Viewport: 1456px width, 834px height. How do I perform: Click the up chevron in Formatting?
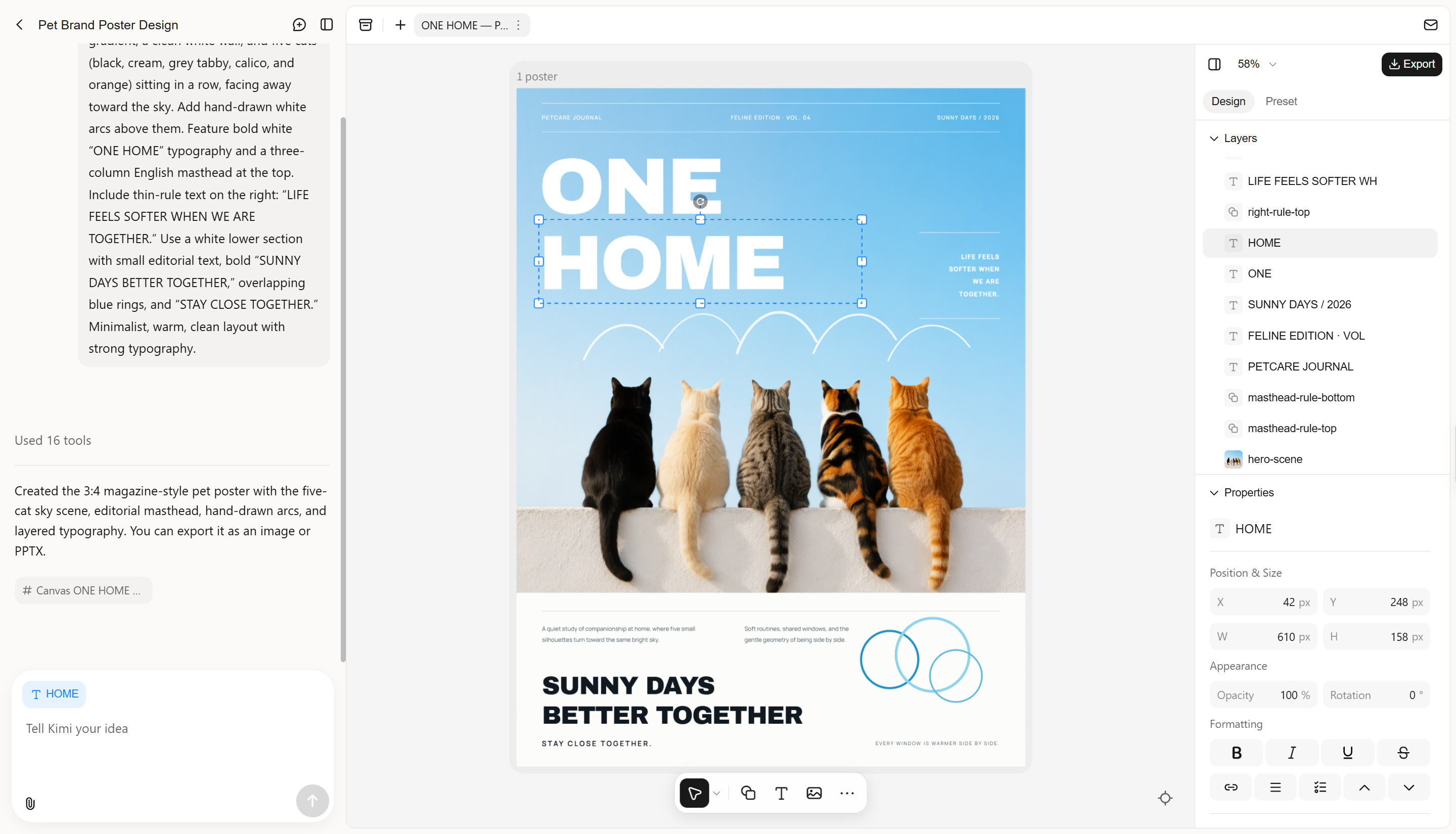tap(1364, 787)
